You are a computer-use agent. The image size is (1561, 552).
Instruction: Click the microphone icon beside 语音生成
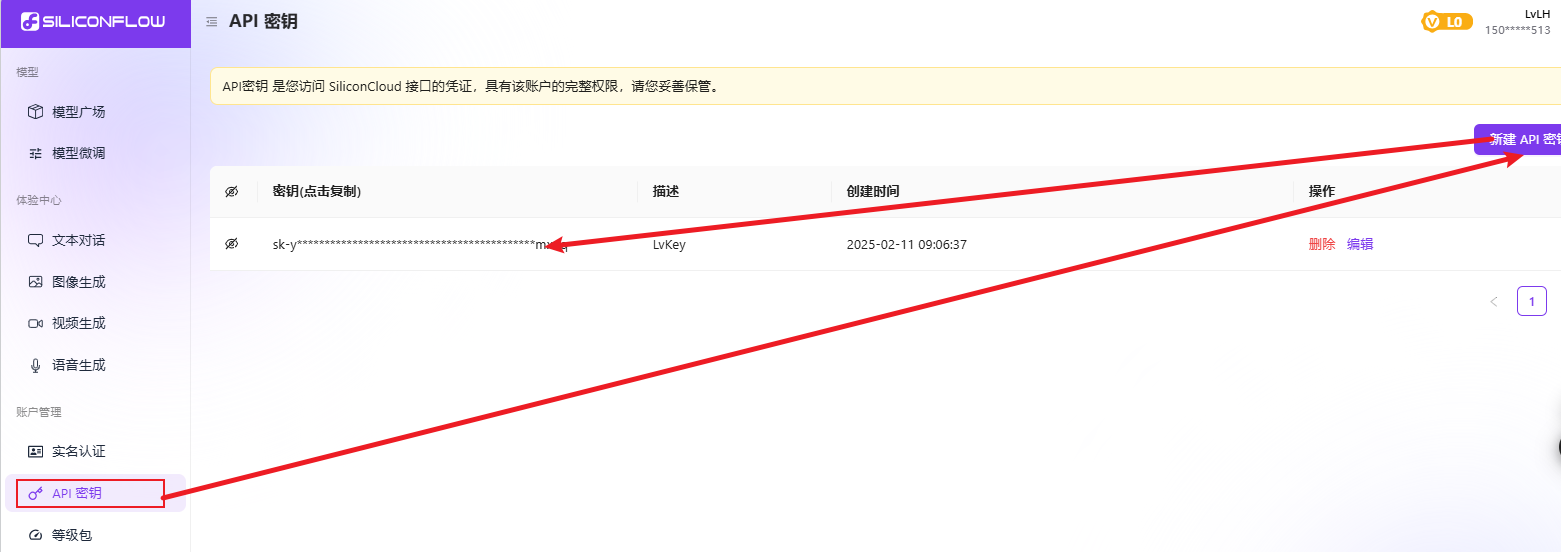pos(35,365)
